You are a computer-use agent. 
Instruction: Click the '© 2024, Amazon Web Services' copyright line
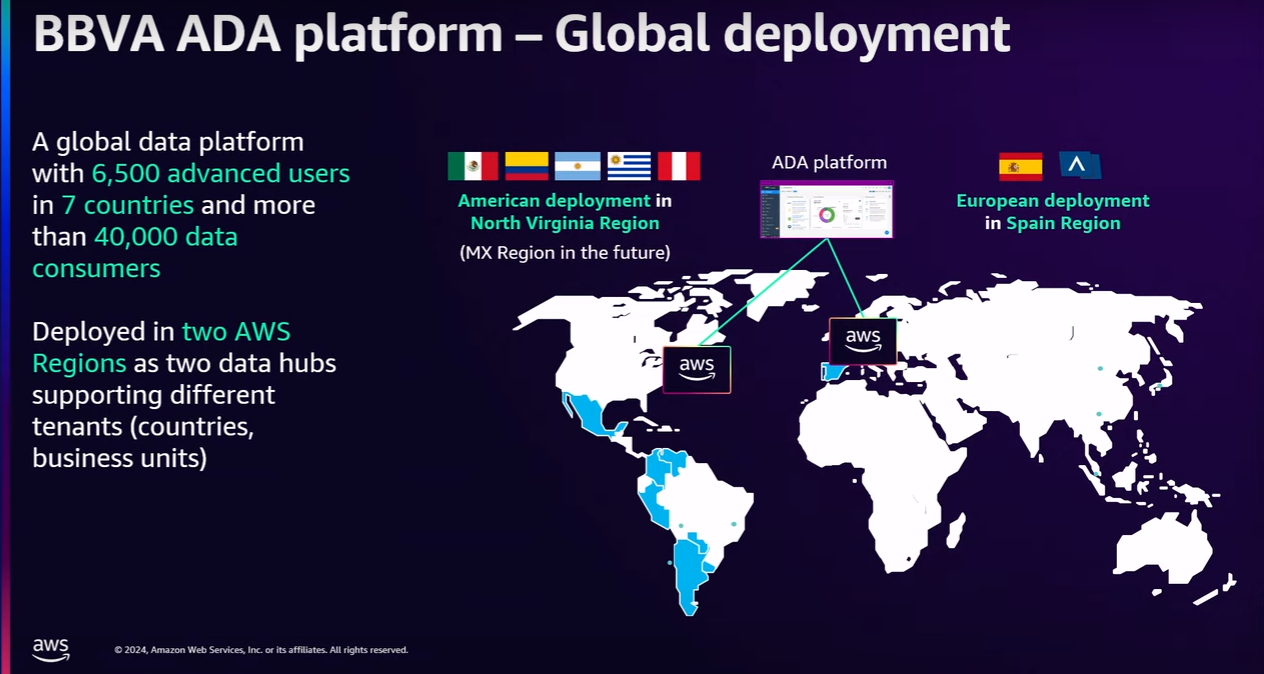point(261,650)
